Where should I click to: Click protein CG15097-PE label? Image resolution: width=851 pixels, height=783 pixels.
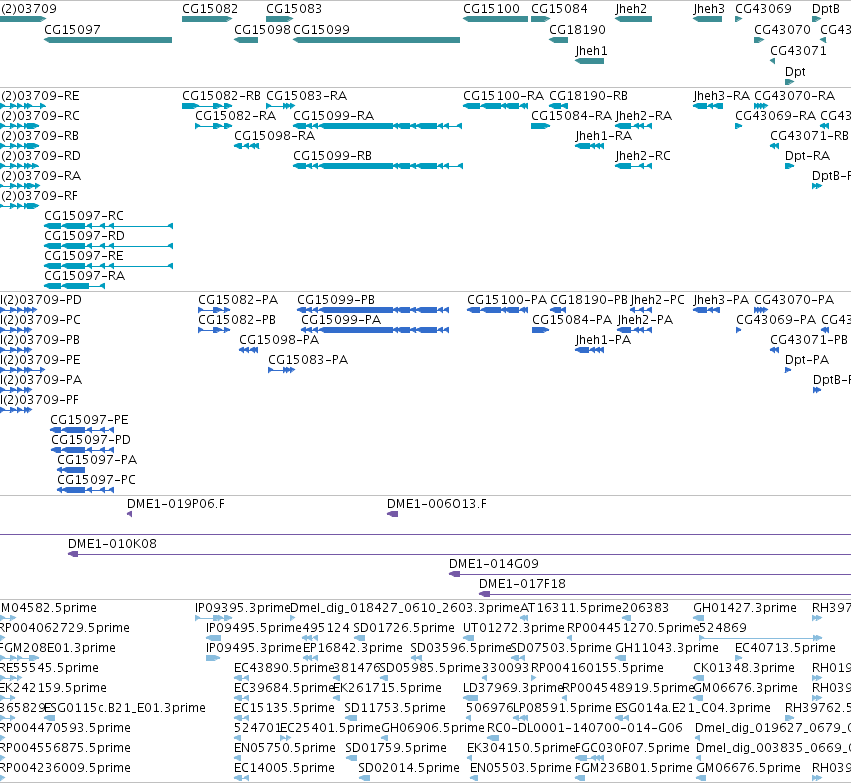pos(89,420)
